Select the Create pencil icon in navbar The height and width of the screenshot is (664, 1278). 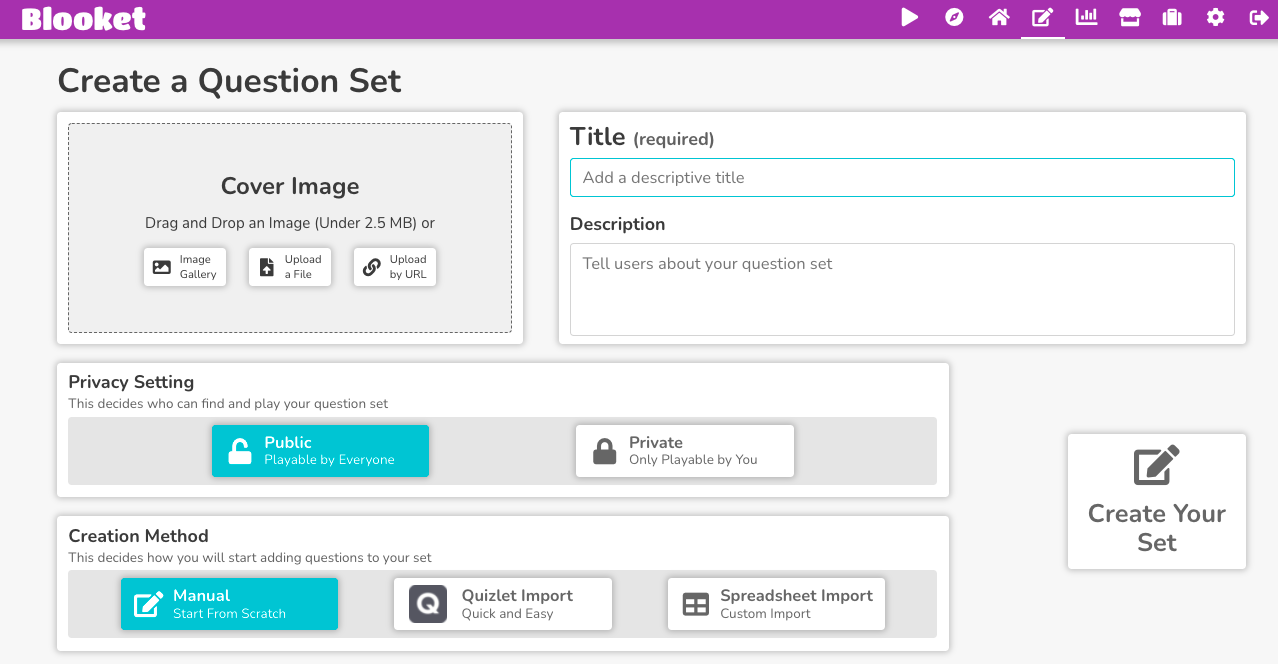[x=1042, y=17]
